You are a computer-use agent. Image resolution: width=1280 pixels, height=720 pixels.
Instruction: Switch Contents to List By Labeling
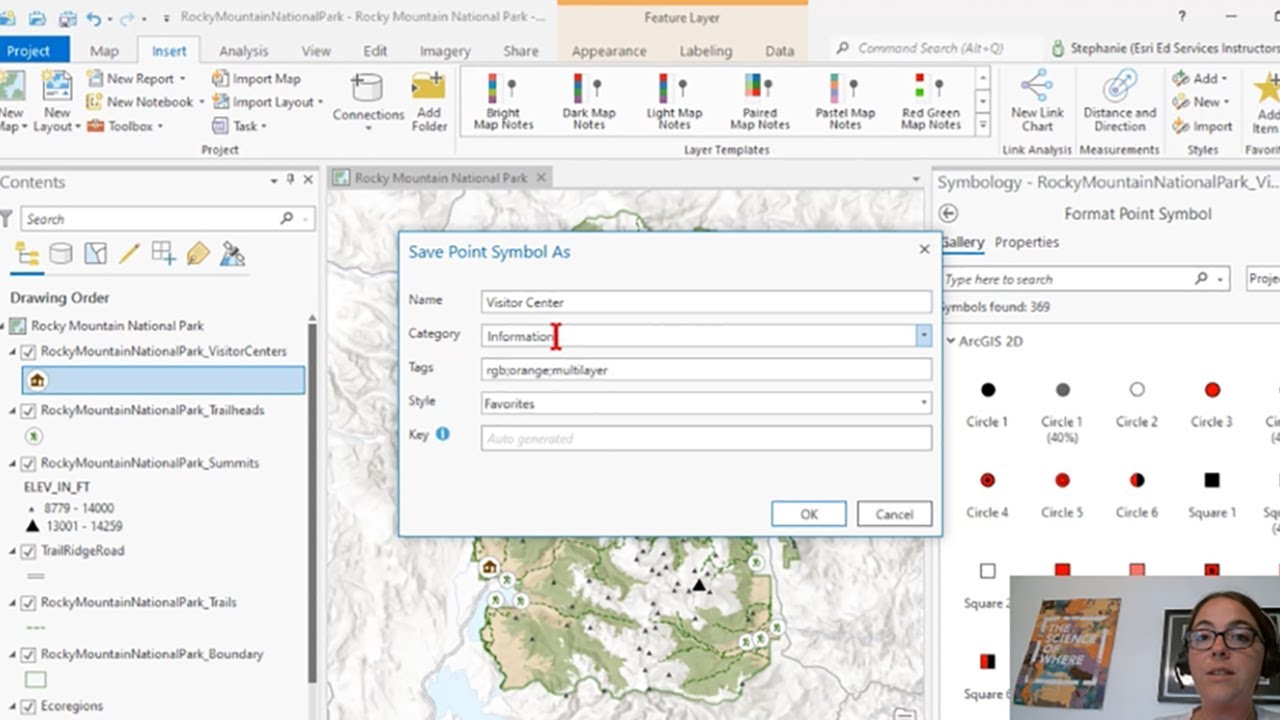click(x=198, y=254)
